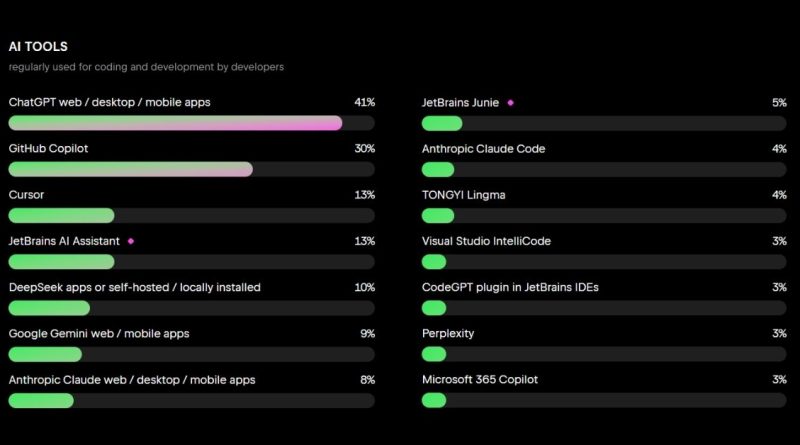The image size is (800, 445).
Task: Click the 41% value for ChatGPT
Action: click(x=364, y=102)
